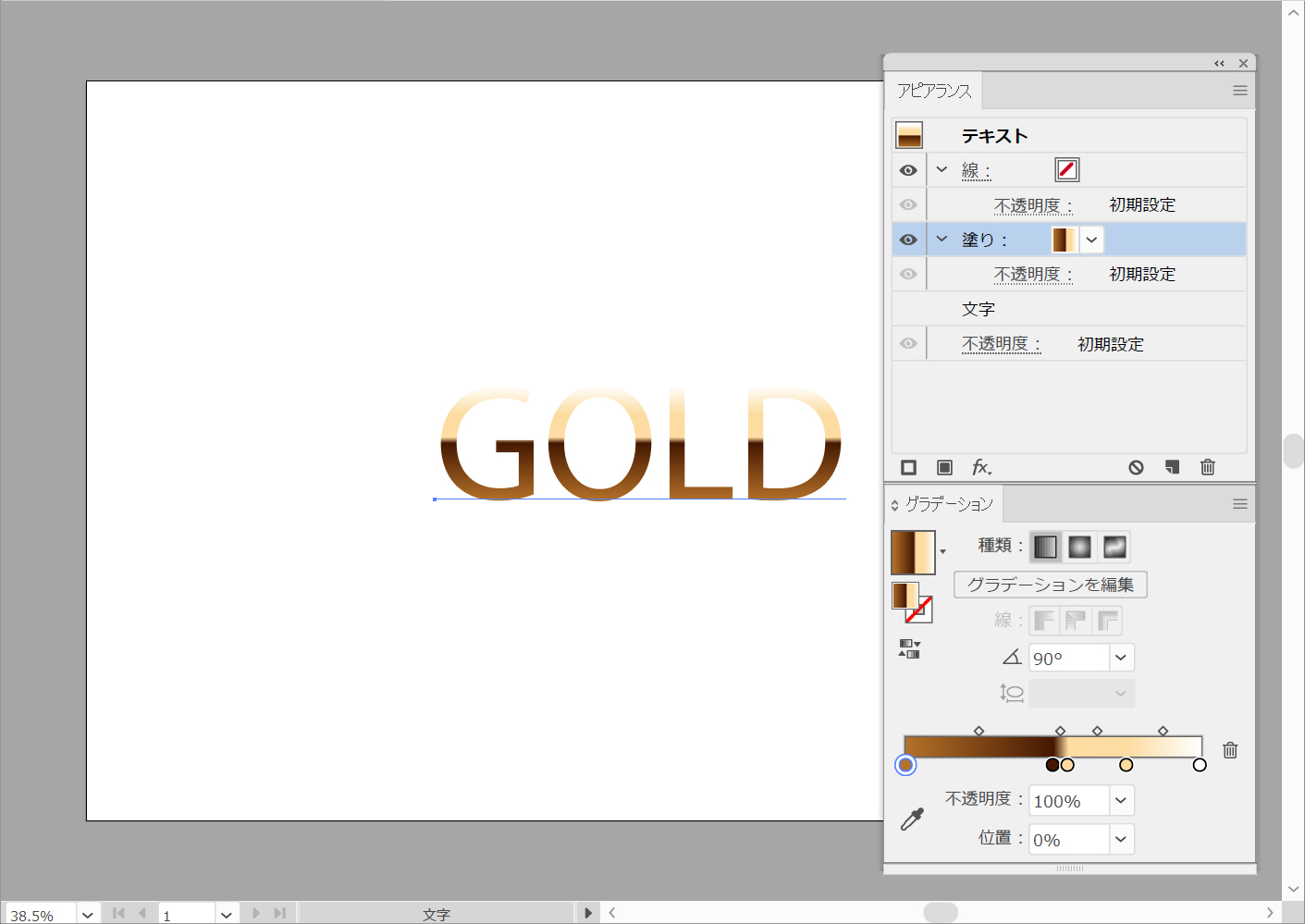Toggle visibility of the bottom 不透明度 row
This screenshot has width=1305, height=924.
[908, 344]
